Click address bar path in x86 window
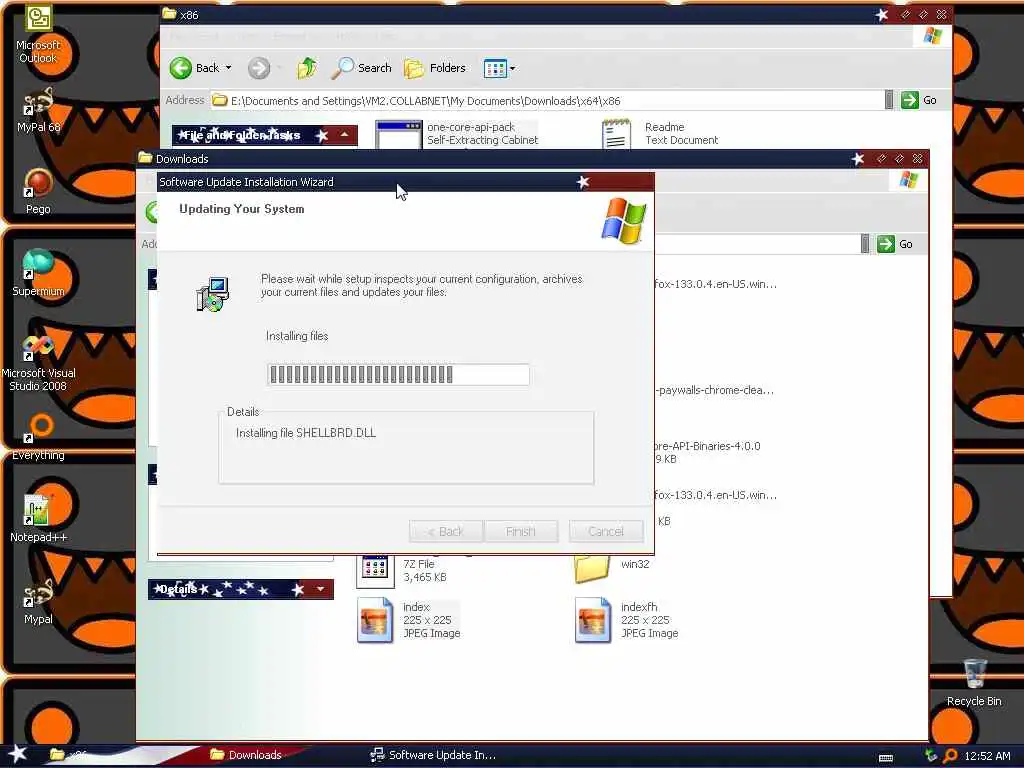 [547, 101]
